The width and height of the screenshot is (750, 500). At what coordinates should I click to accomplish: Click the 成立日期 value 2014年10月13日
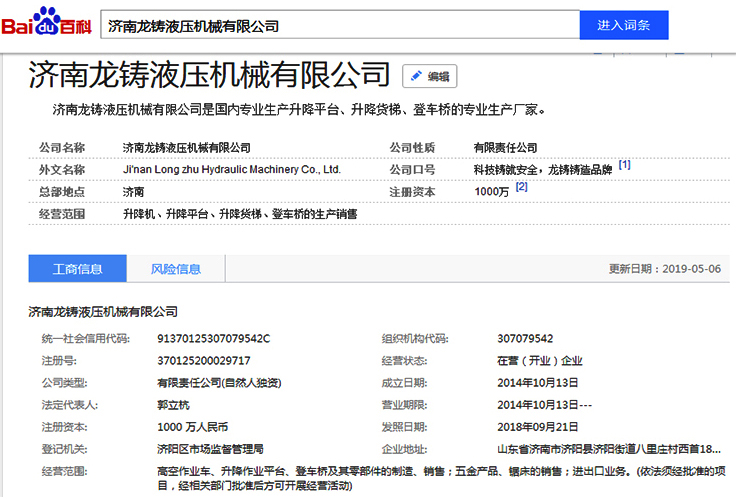coord(538,383)
